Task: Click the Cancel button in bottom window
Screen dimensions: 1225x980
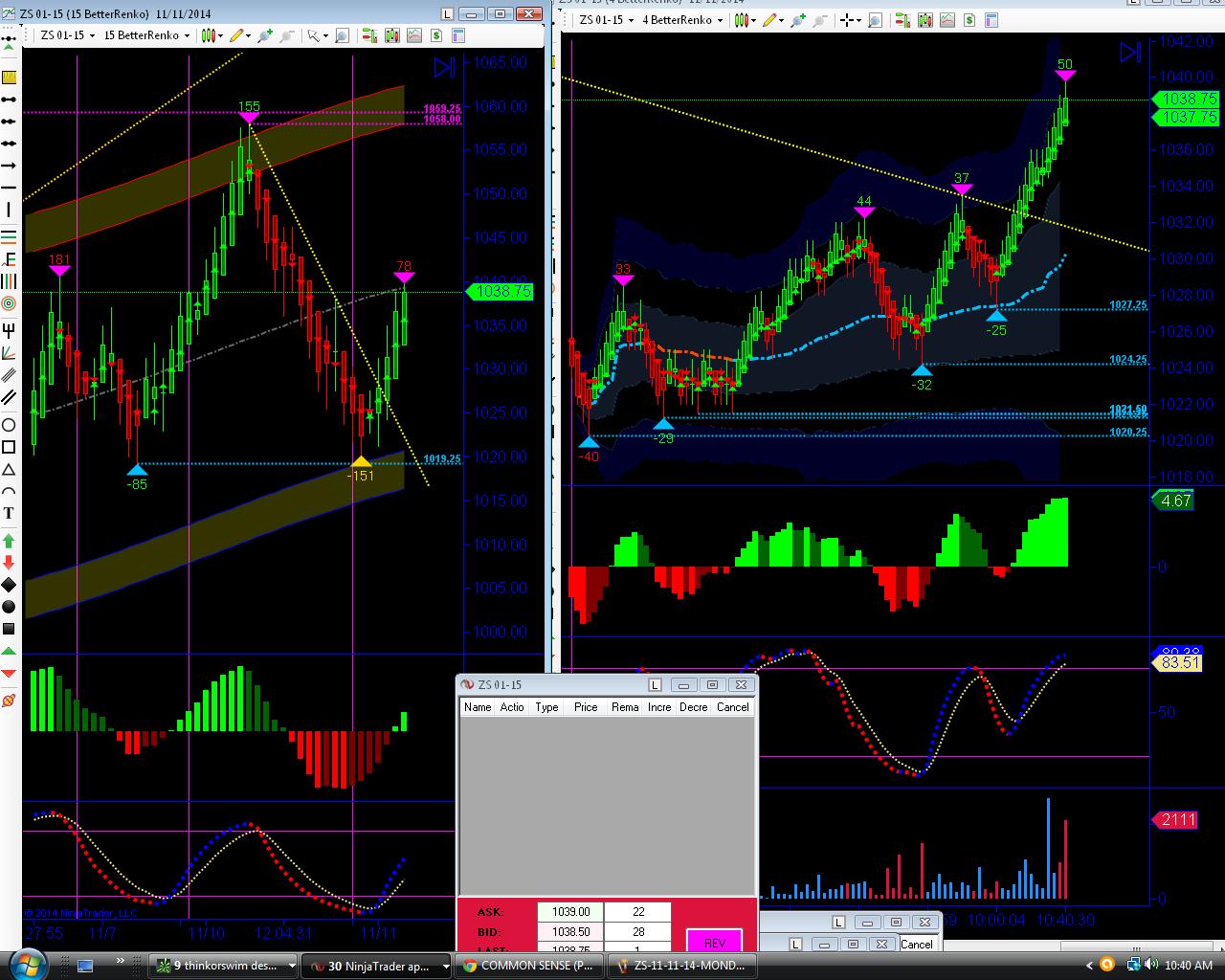Action: coord(916,944)
